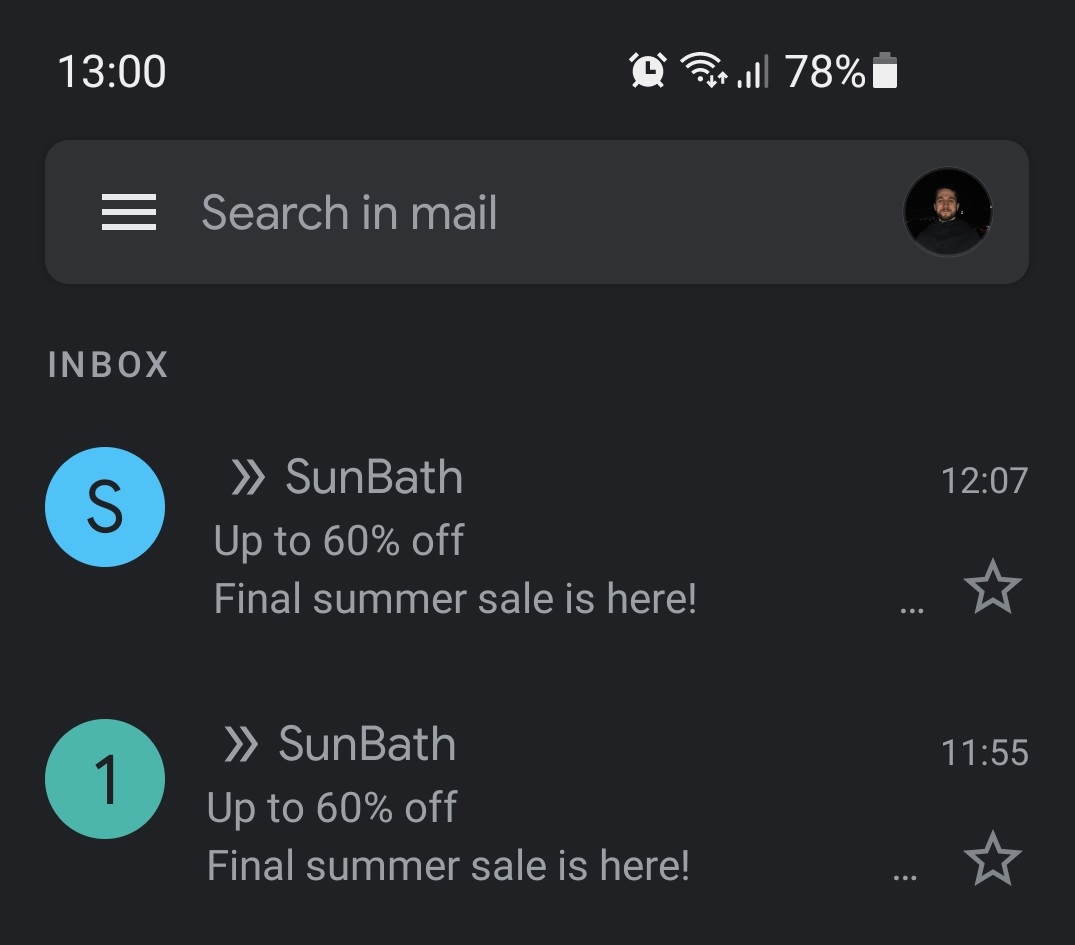The height and width of the screenshot is (945, 1075).
Task: Tap the importance marker on 12:07 email
Action: (247, 478)
